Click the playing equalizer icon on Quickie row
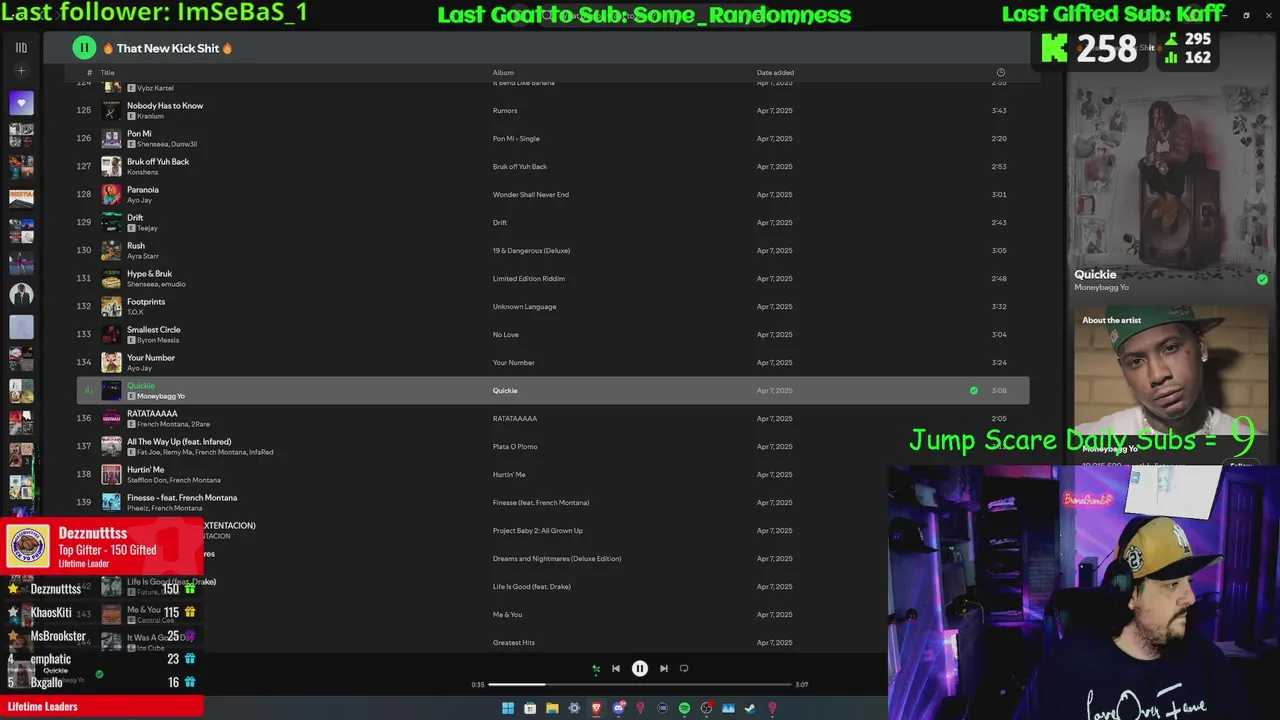Viewport: 1280px width, 720px height. point(88,391)
